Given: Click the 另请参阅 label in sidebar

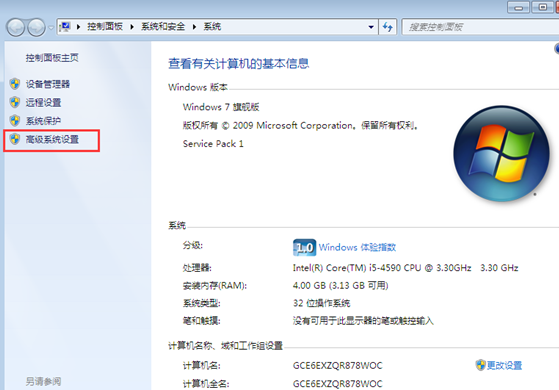Looking at the screenshot, I should 43,382.
